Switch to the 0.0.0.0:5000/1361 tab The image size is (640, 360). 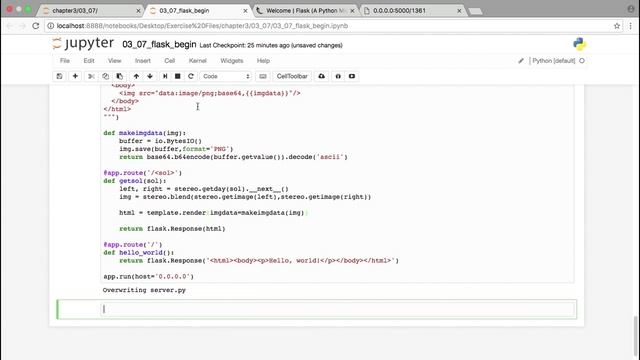pos(412,11)
